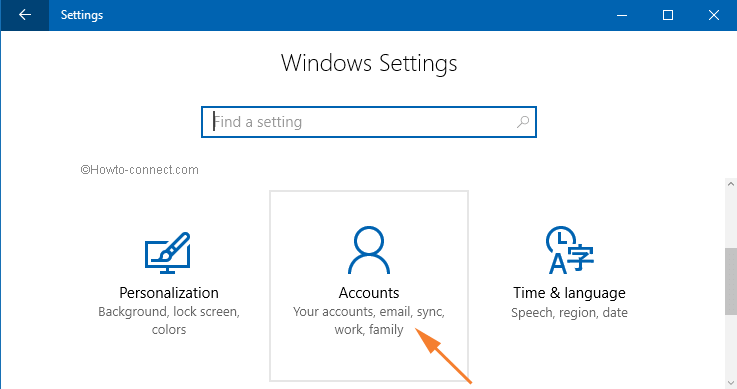
Task: Go back using the arrow in the title bar
Action: click(x=24, y=15)
